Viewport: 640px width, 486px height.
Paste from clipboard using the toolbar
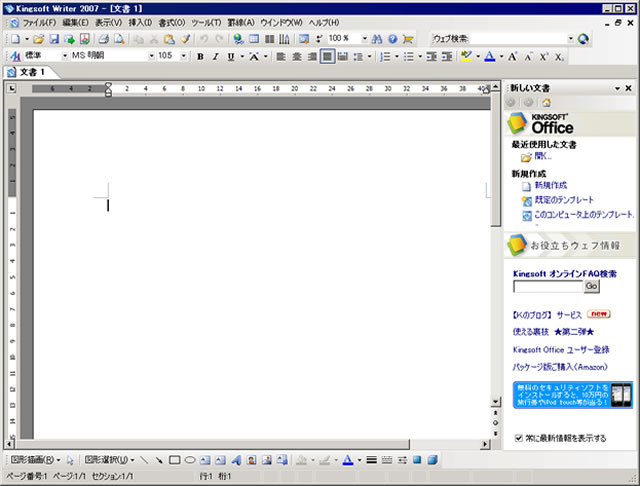pos(169,39)
